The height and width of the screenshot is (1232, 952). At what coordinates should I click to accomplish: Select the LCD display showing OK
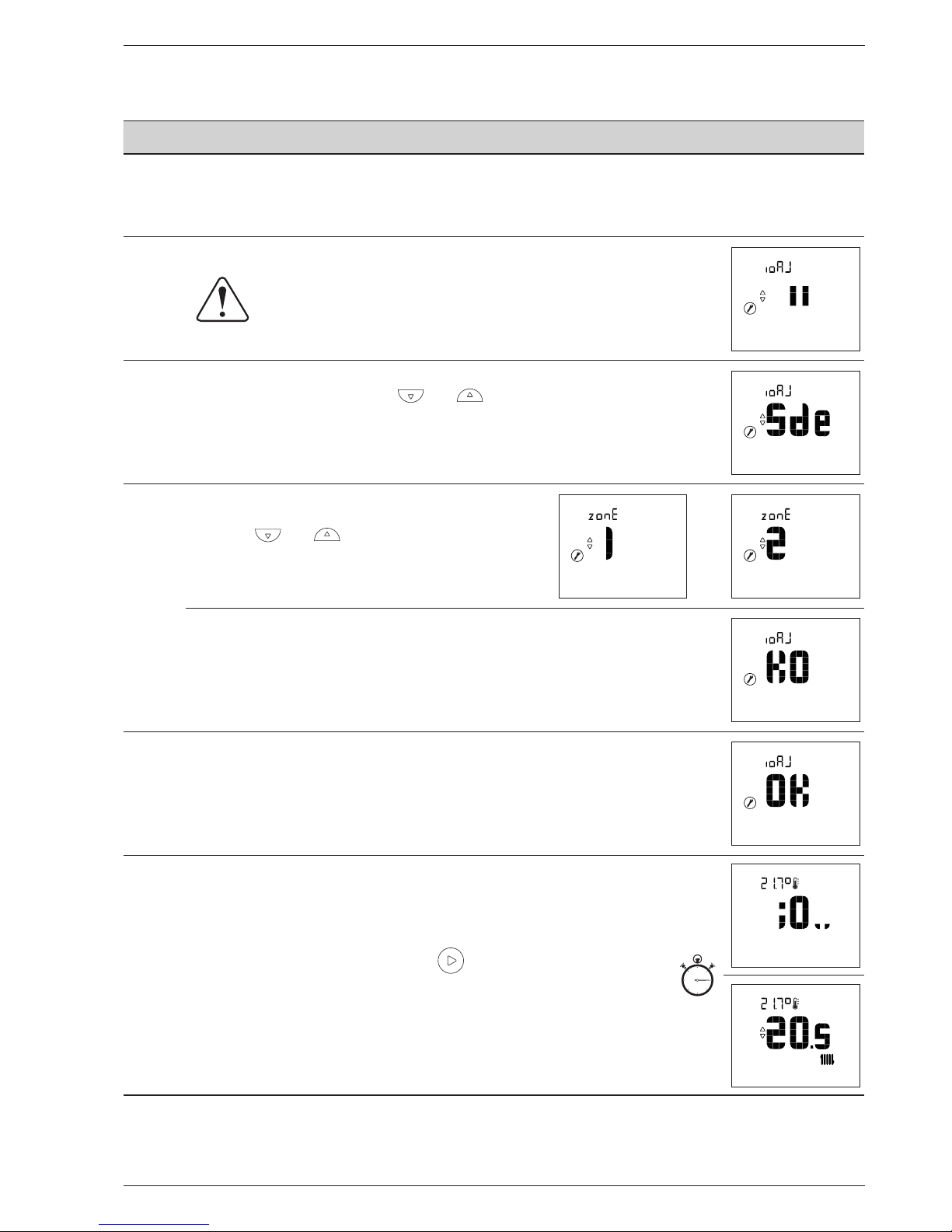coord(795,794)
